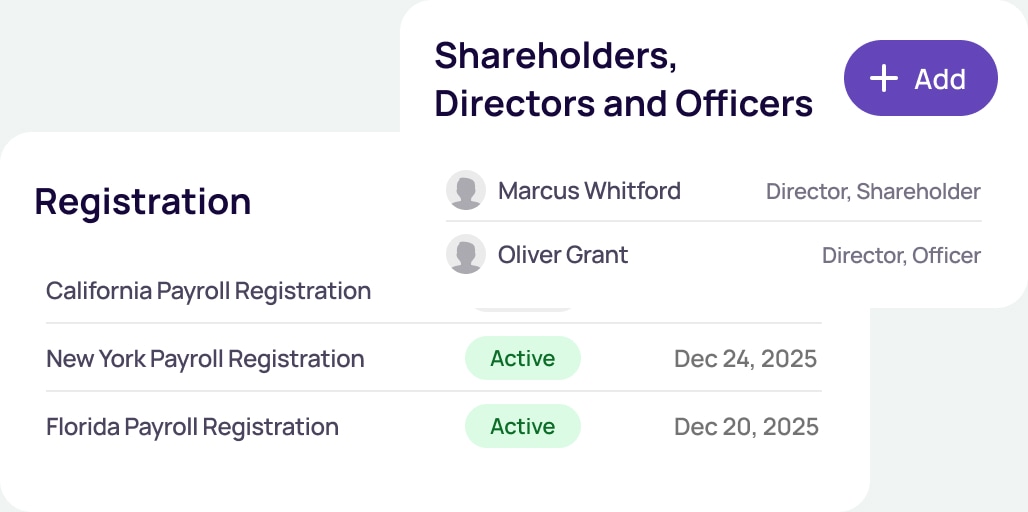1028x512 pixels.
Task: Click the Registration heading
Action: point(142,201)
